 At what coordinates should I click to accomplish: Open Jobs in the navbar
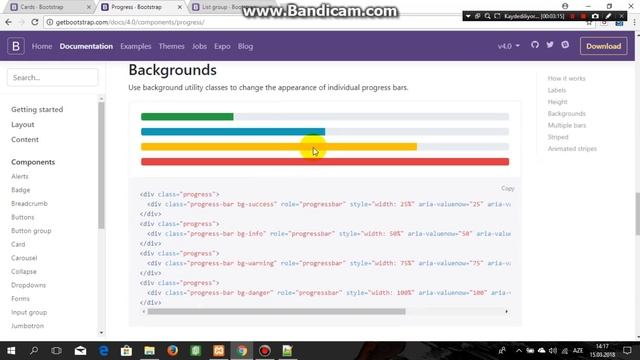(x=199, y=46)
